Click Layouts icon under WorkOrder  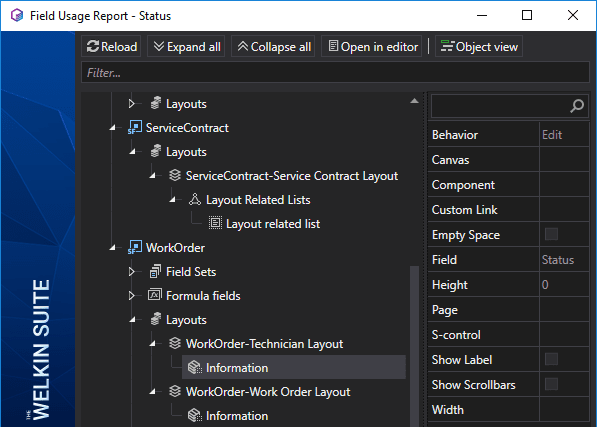[155, 319]
